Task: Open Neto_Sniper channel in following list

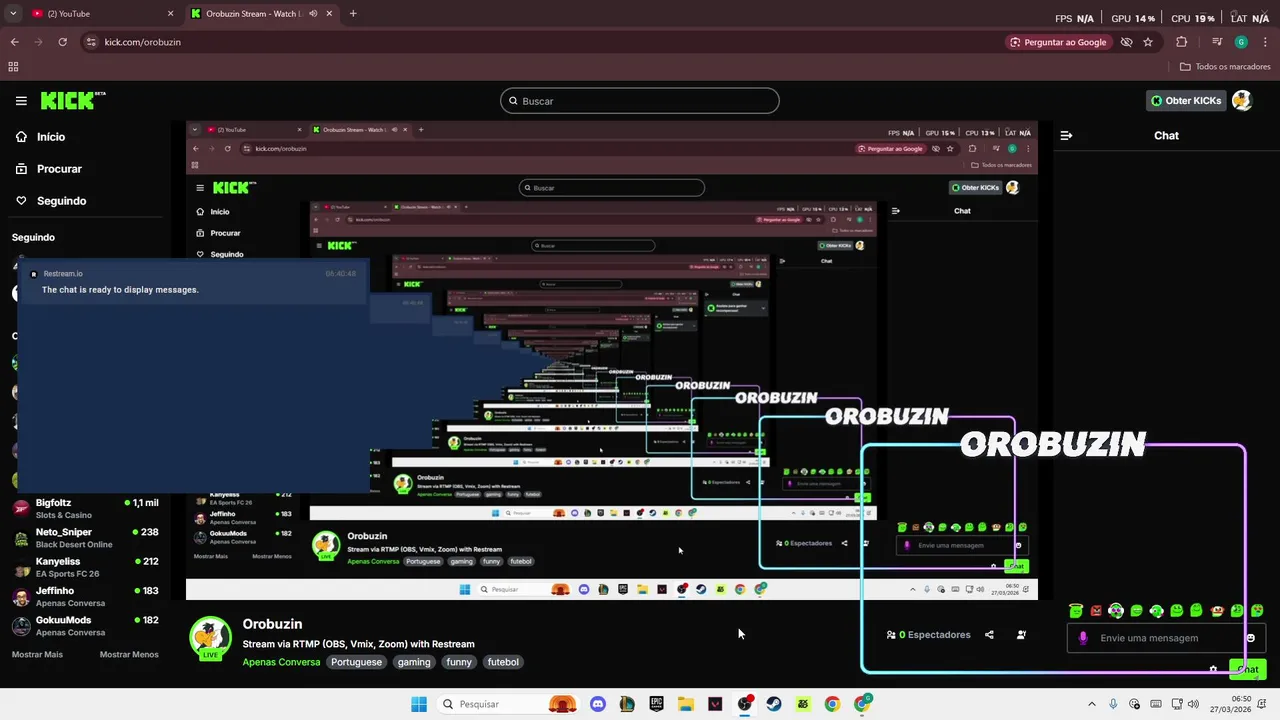Action: 85,538
